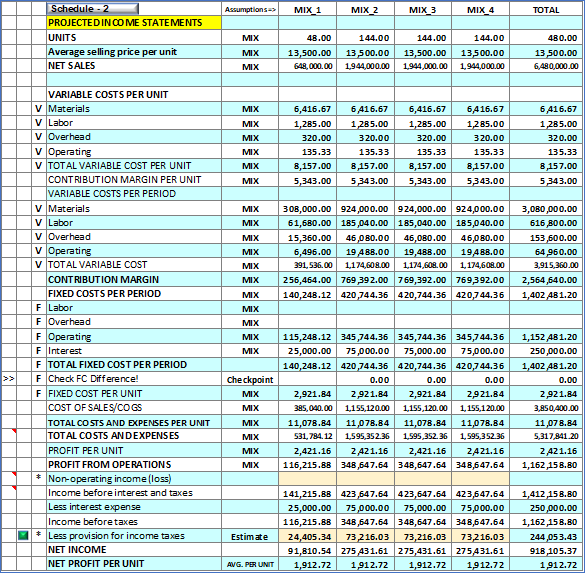Select NET INCOME total 918,105.37
The image size is (585, 573).
point(546,551)
